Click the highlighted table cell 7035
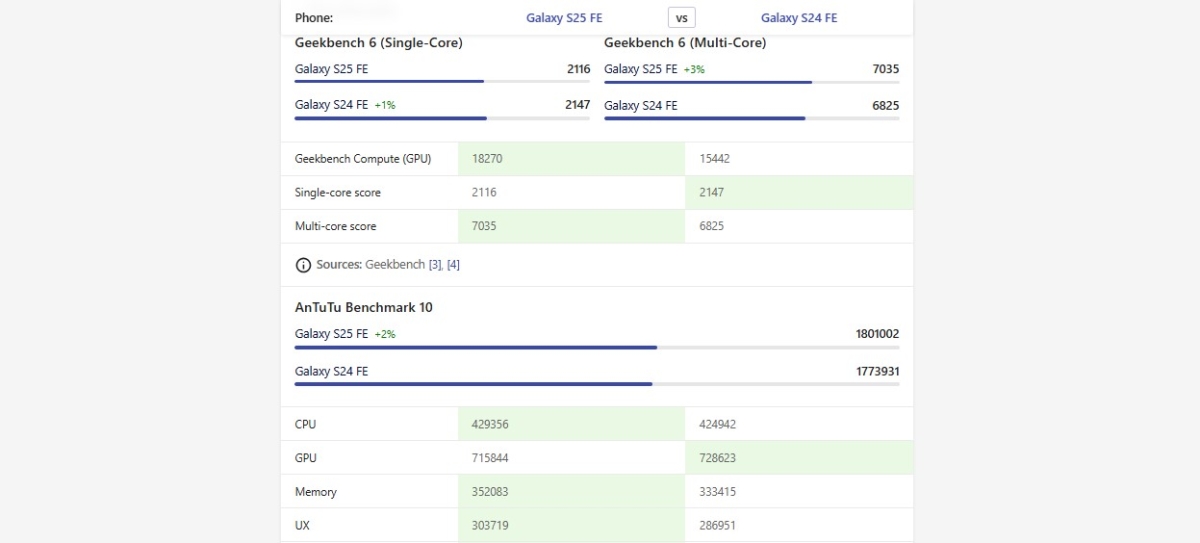The height and width of the screenshot is (543, 1200). coord(571,226)
